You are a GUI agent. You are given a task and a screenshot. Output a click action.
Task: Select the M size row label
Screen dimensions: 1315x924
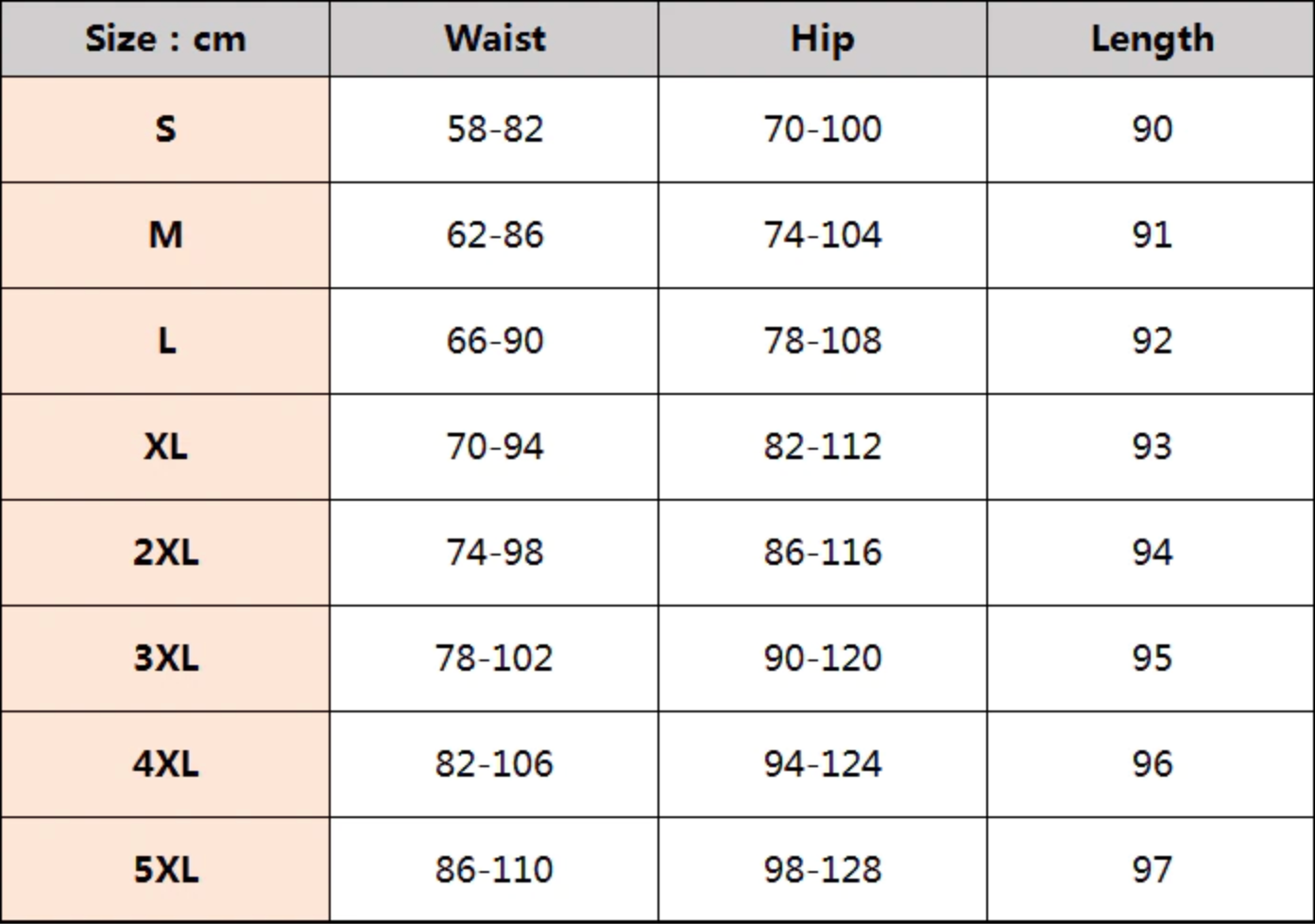pyautogui.click(x=165, y=234)
